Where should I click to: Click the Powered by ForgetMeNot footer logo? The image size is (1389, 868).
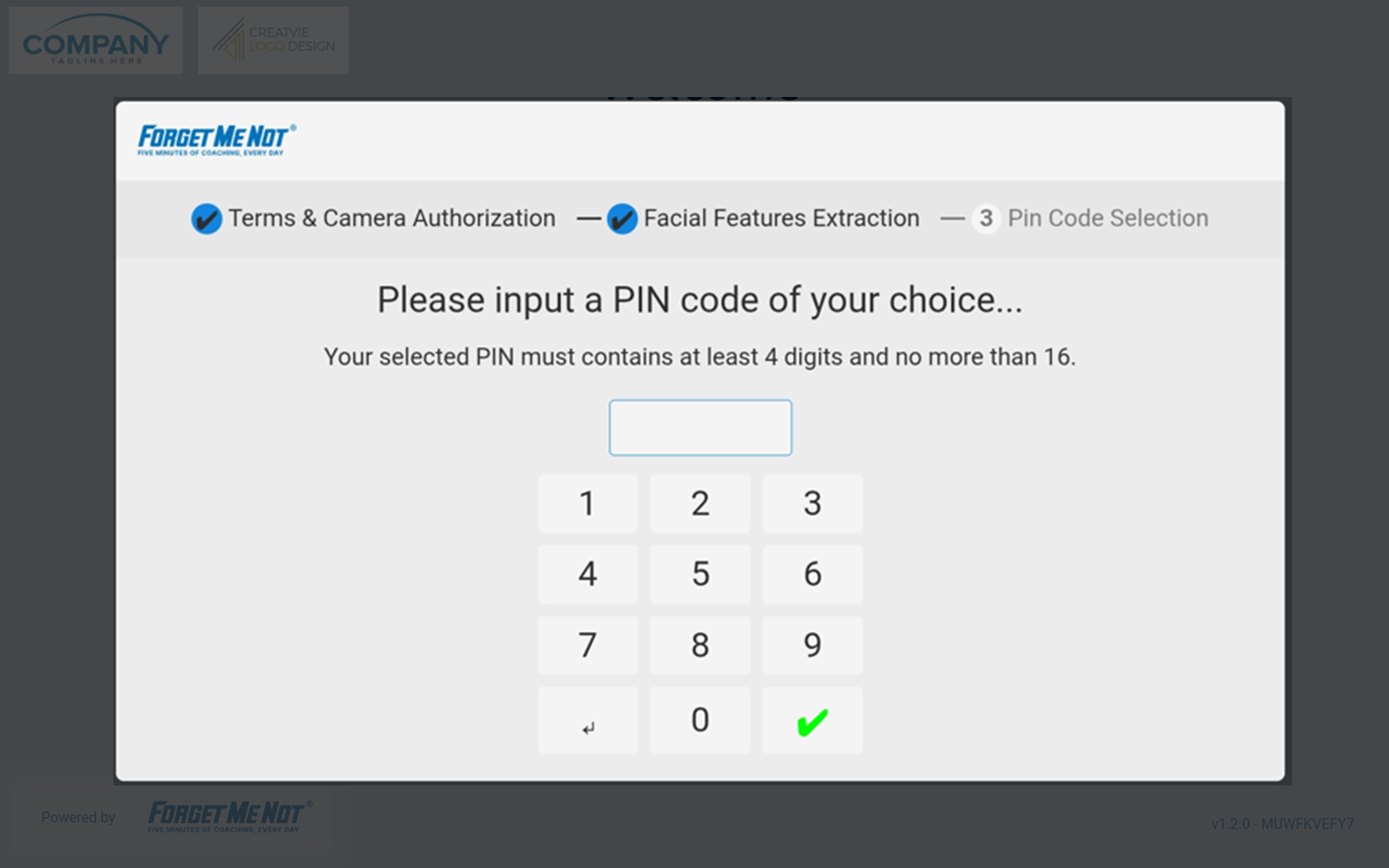point(228,816)
